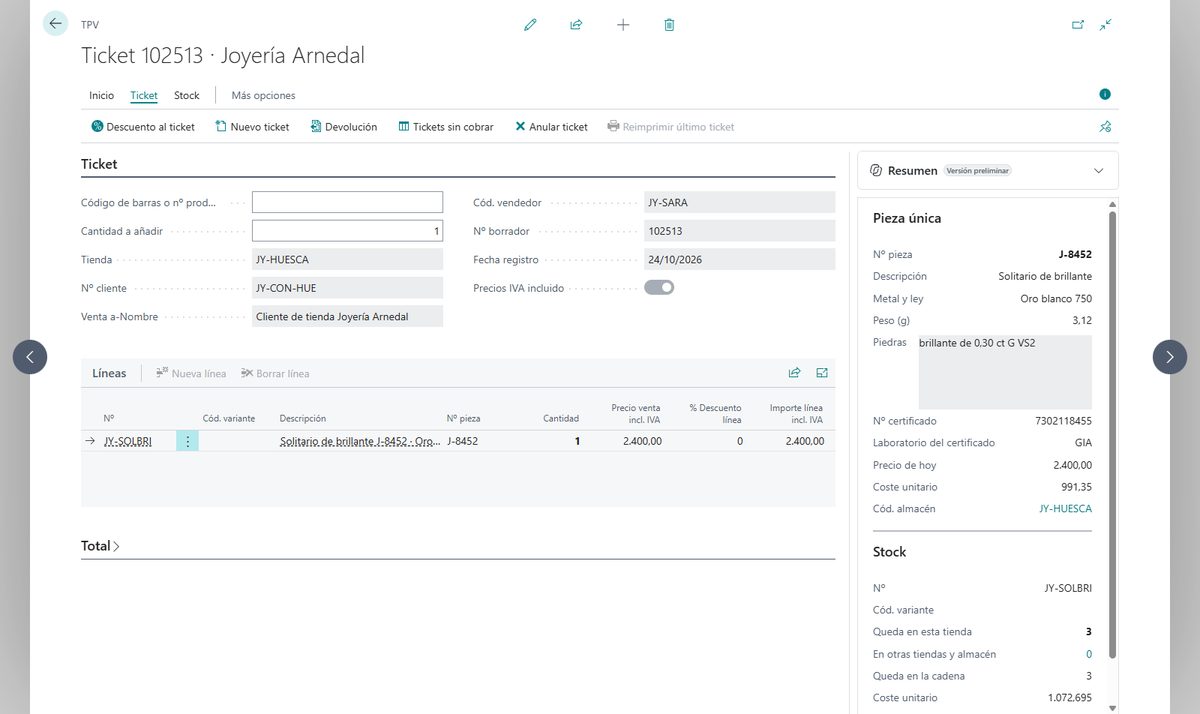
Task: Open JY-HUESCA almacén link in Pieza única
Action: (x=1066, y=509)
